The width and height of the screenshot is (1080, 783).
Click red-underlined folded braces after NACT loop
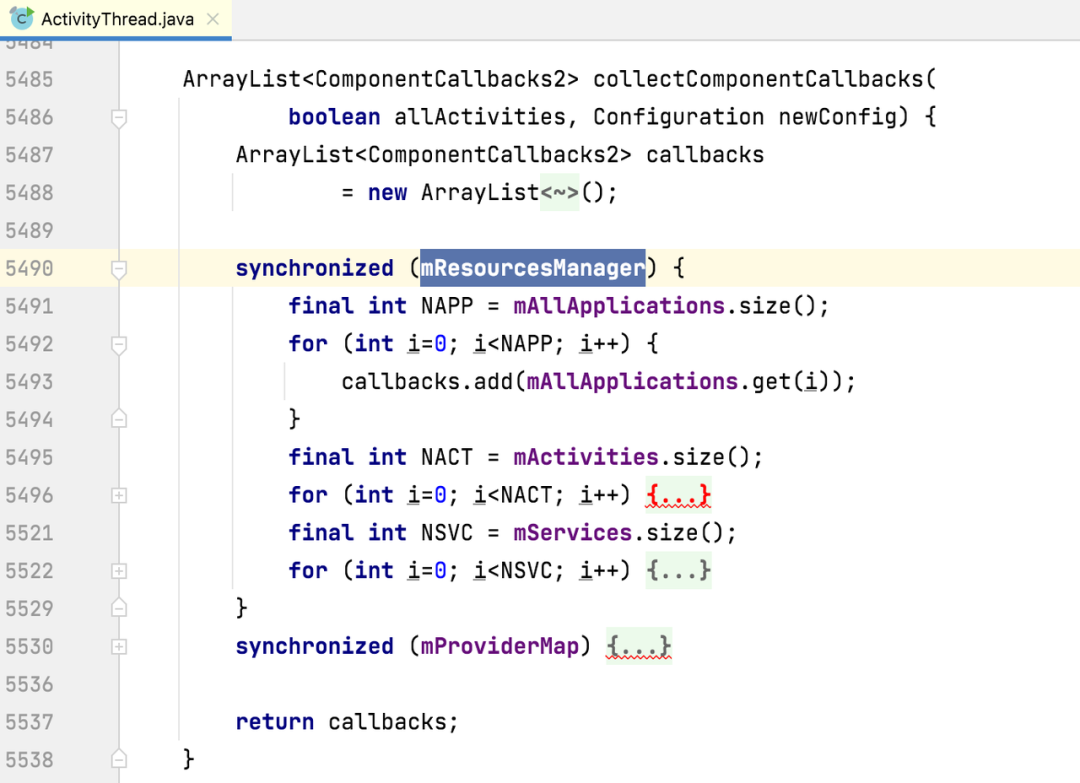point(678,495)
